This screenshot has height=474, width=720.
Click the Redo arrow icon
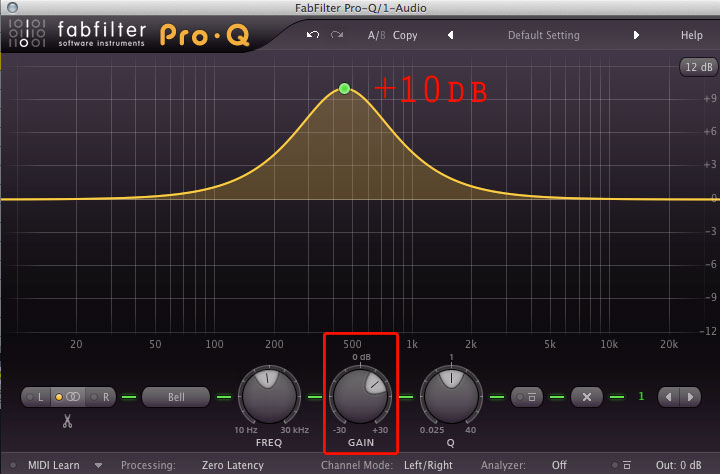(337, 35)
